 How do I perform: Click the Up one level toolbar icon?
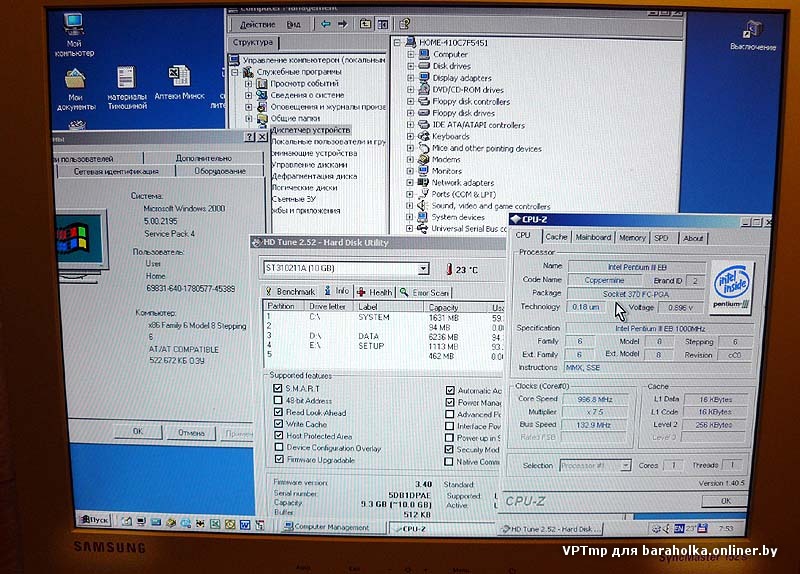coord(365,24)
